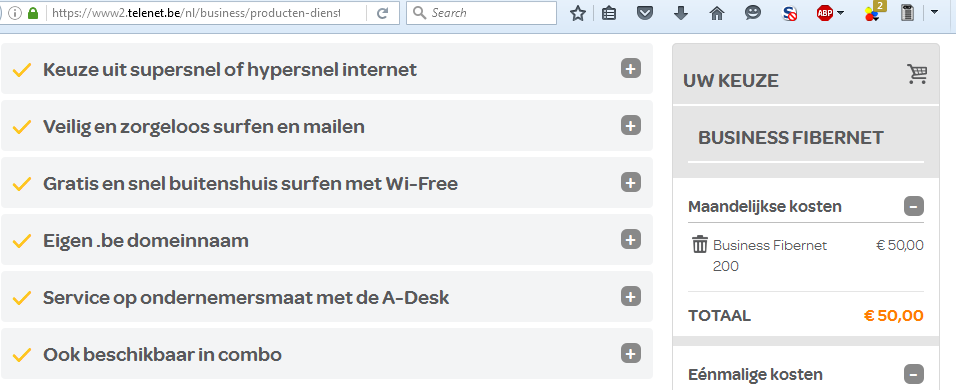This screenshot has height=390, width=956.
Task: Click the browser Search field
Action: (x=482, y=13)
